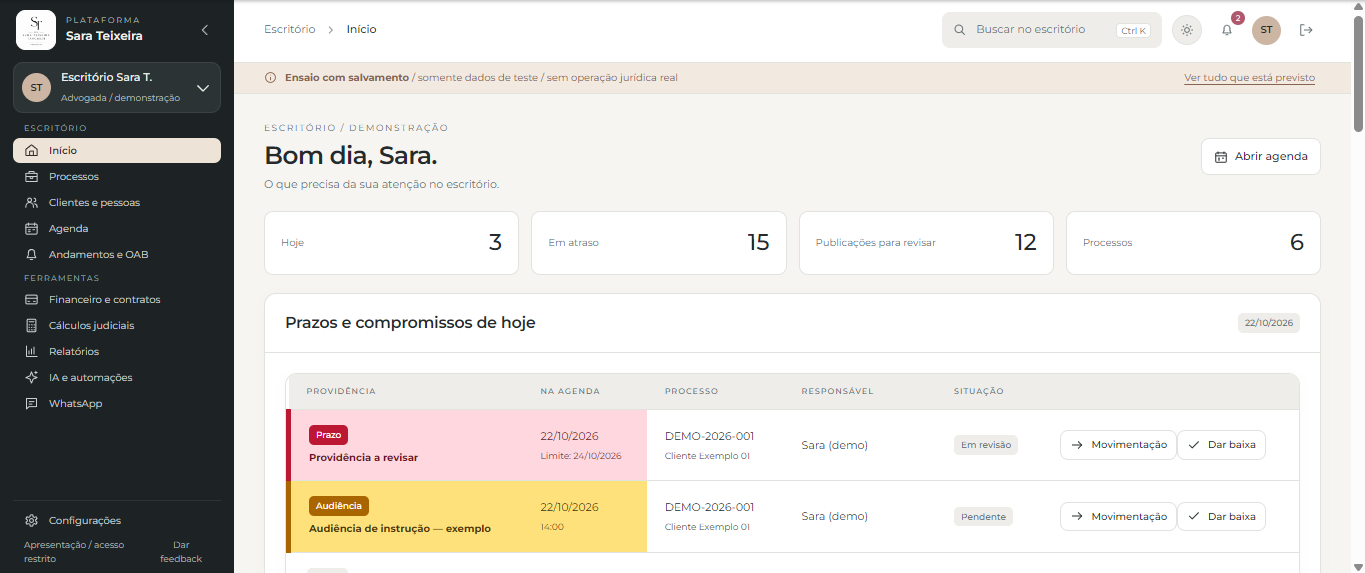Viewport: 1365px width, 573px height.
Task: Click the ST avatar in Escritório selector
Action: click(36, 87)
